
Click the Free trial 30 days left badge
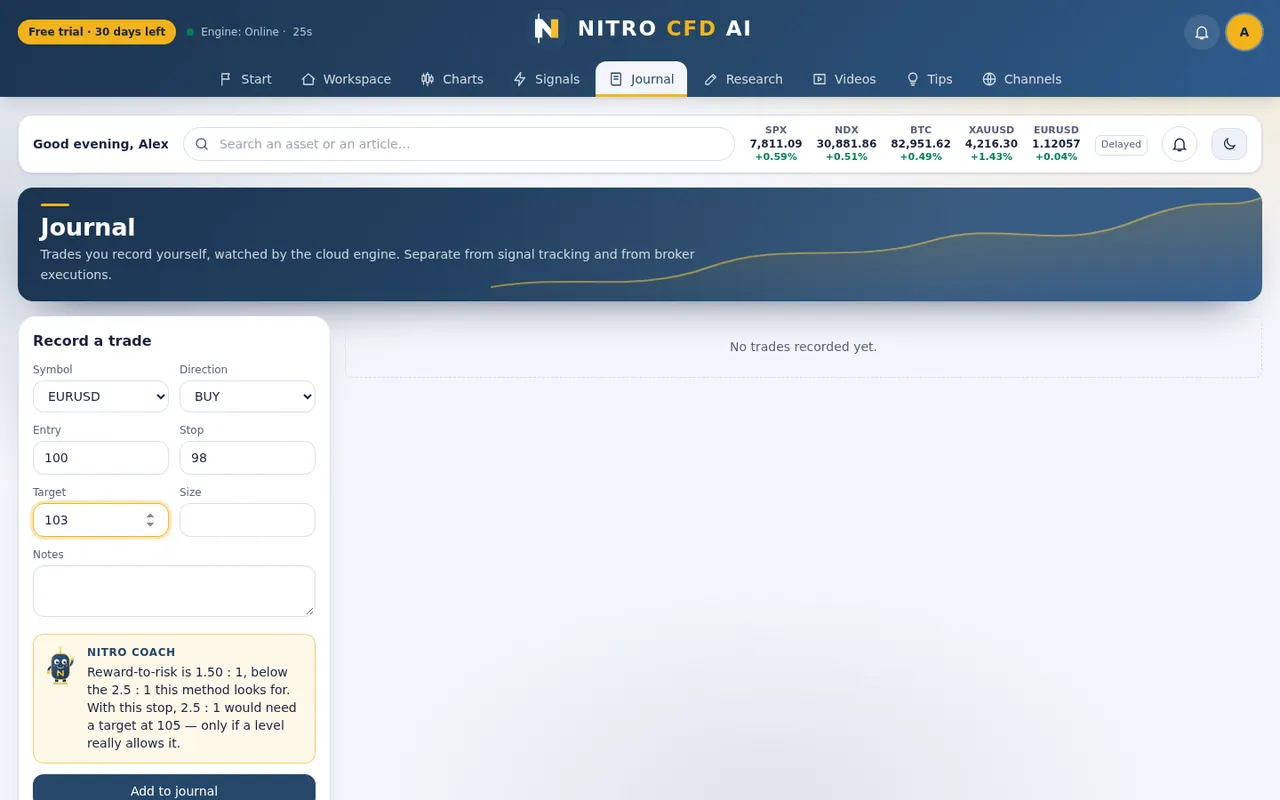(97, 32)
